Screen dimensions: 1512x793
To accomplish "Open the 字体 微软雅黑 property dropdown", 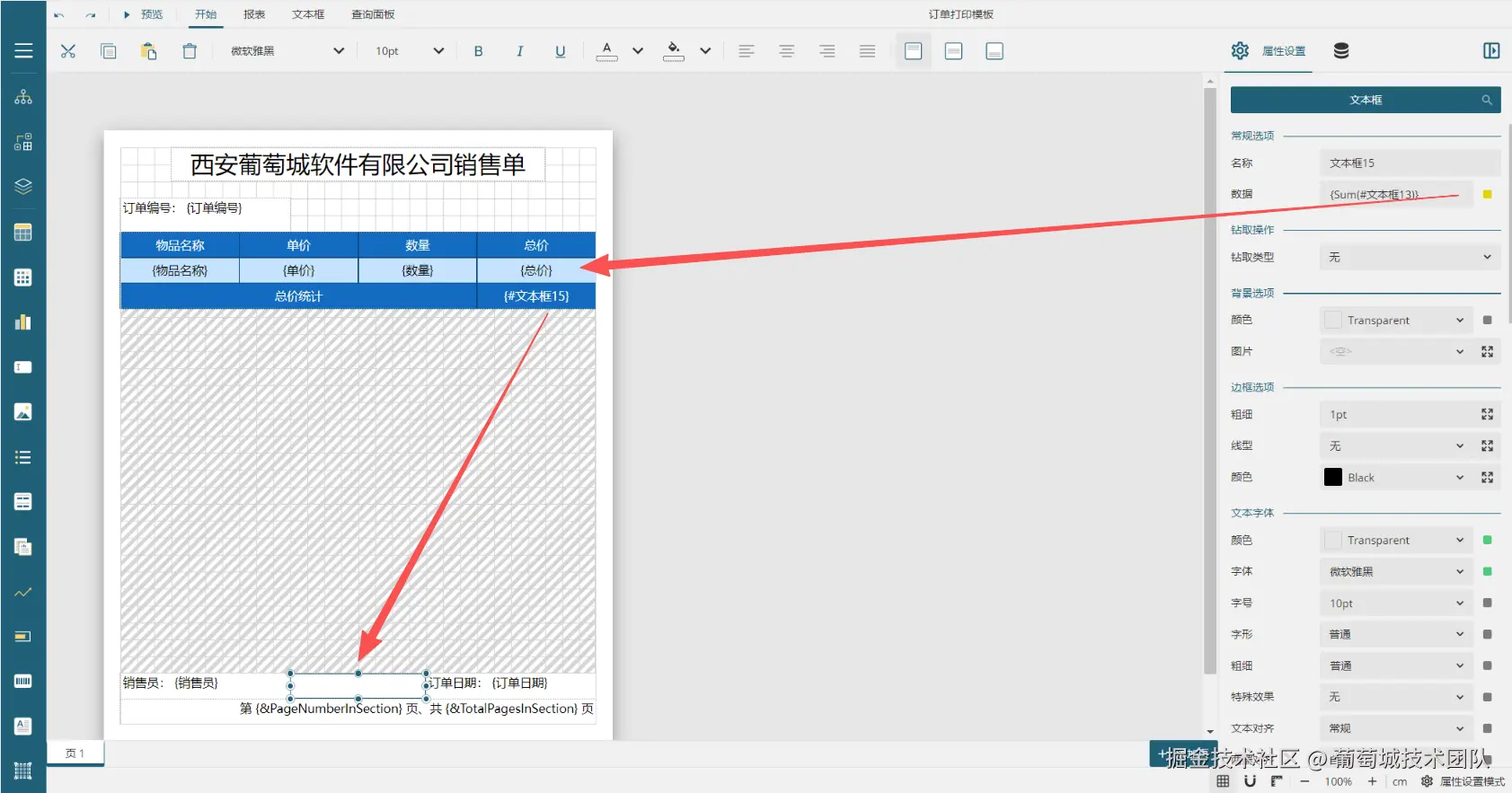I will [1396, 571].
